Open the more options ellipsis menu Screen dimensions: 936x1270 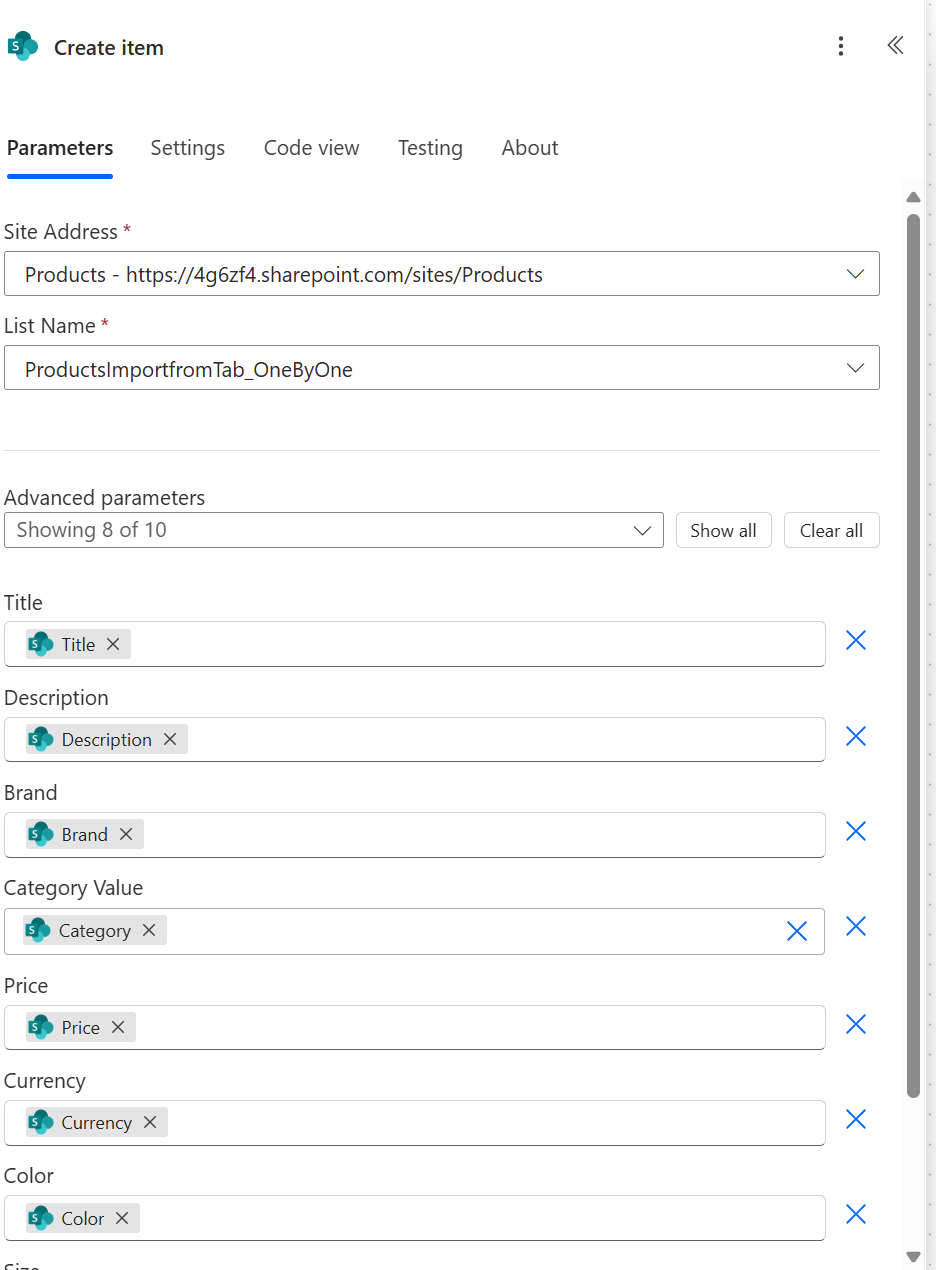[841, 46]
